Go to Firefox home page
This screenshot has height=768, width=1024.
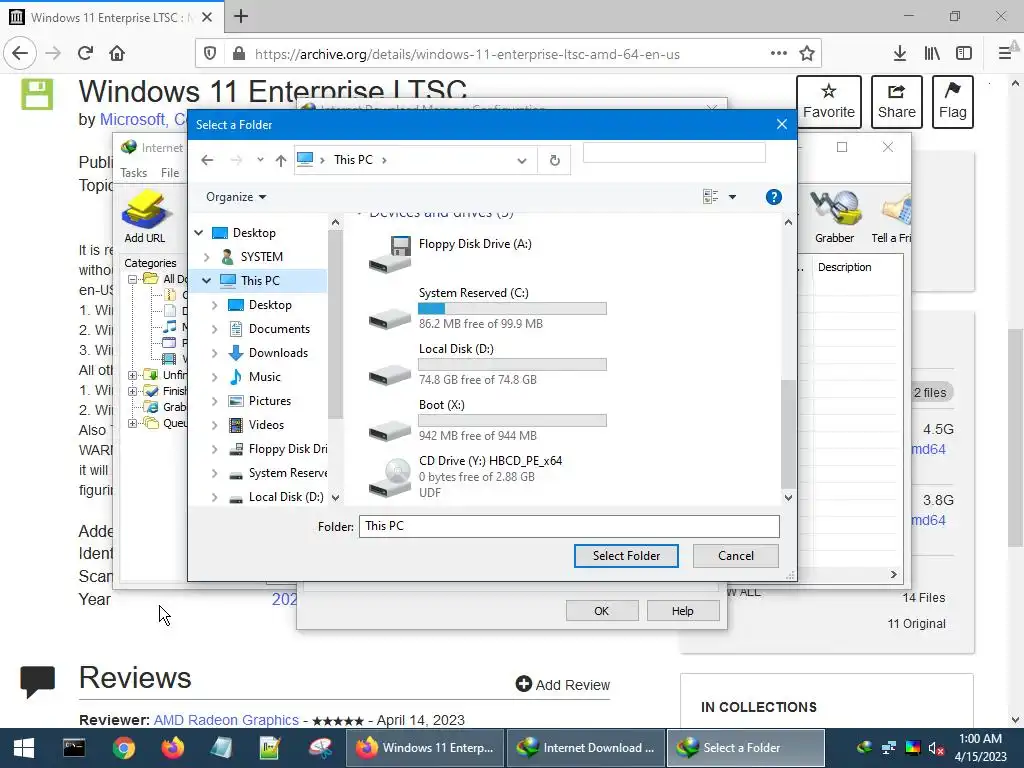(x=117, y=53)
